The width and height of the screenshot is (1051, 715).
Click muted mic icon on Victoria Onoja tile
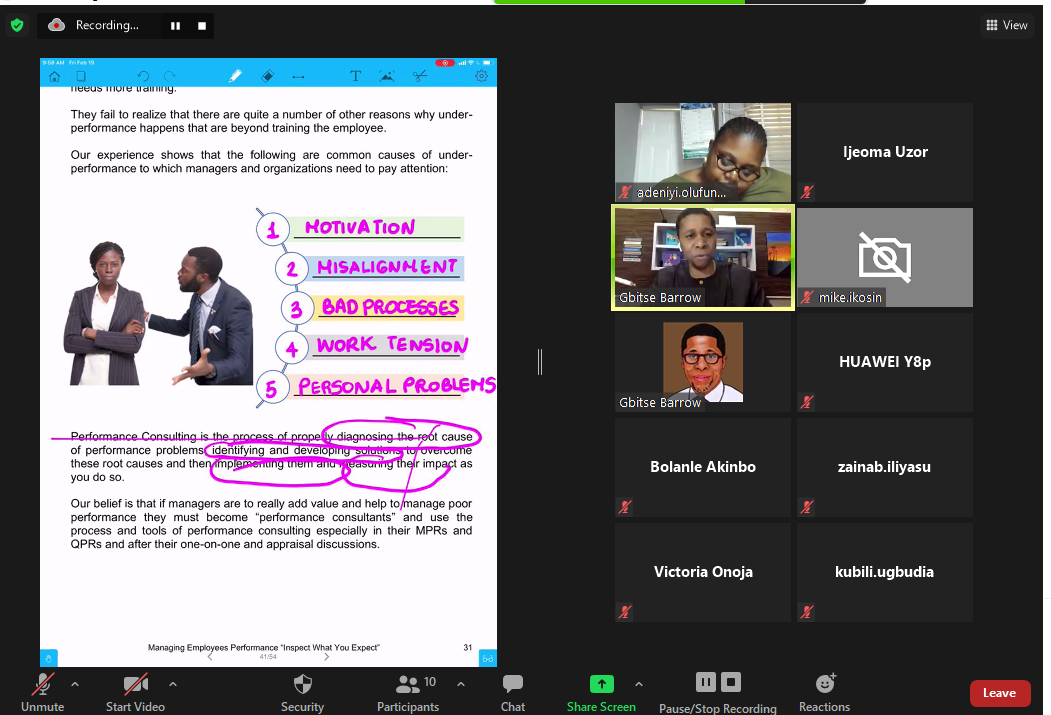tap(625, 612)
